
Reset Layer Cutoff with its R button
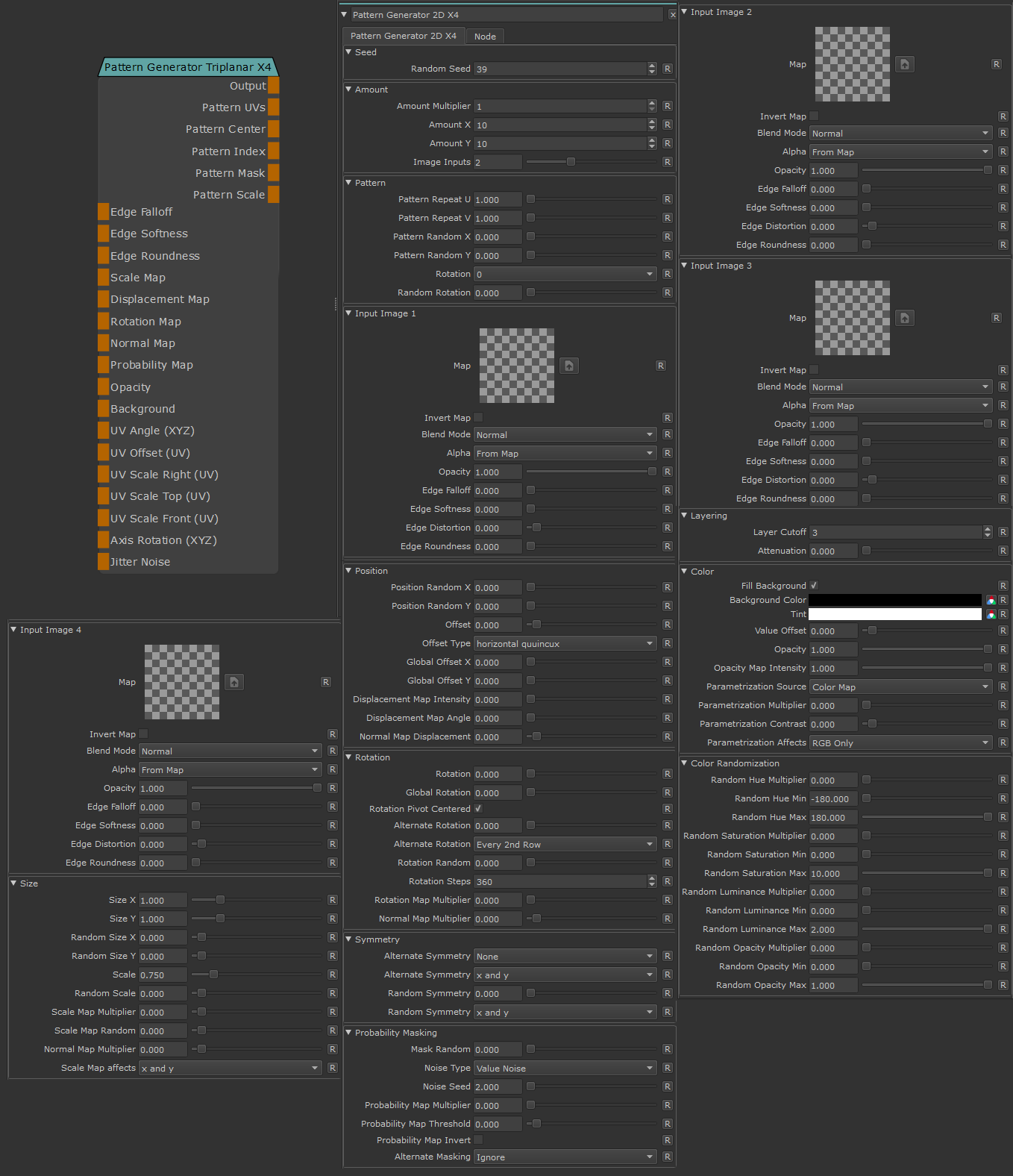(x=1003, y=532)
